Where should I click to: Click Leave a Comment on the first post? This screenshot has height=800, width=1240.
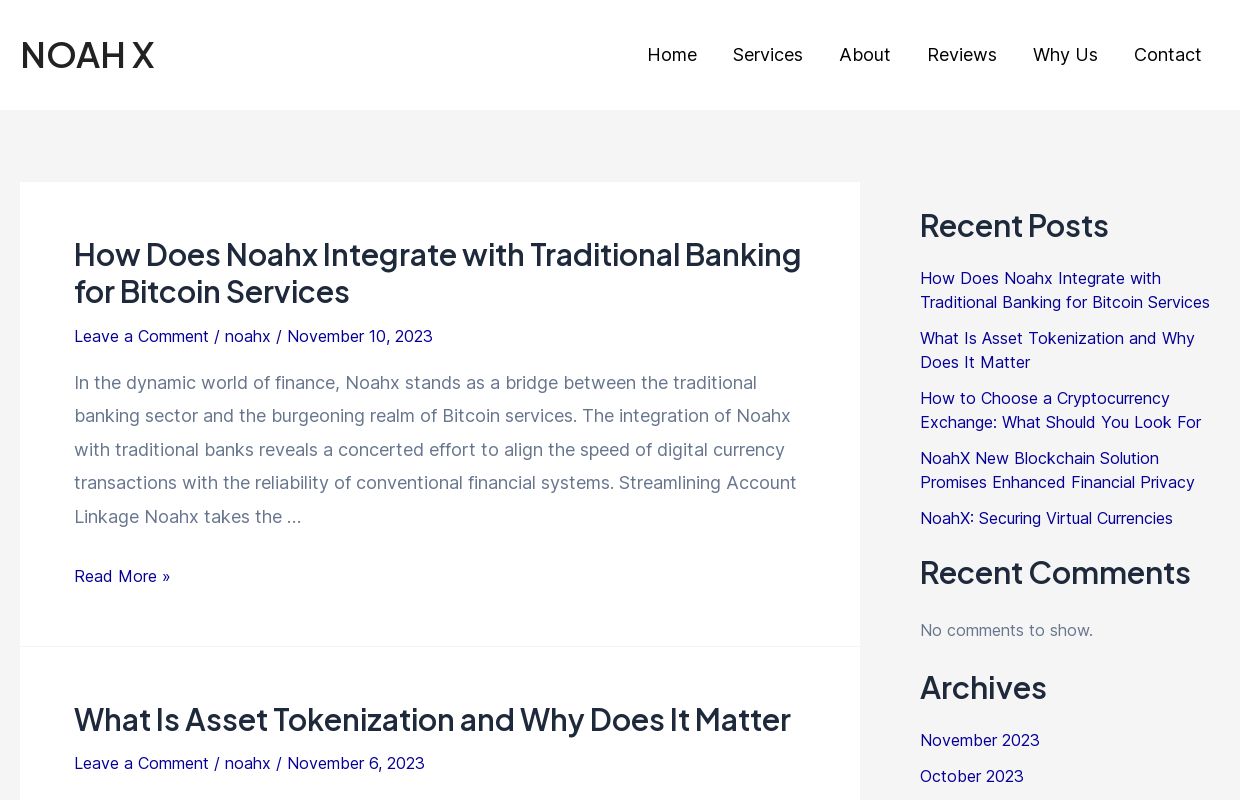(x=141, y=336)
